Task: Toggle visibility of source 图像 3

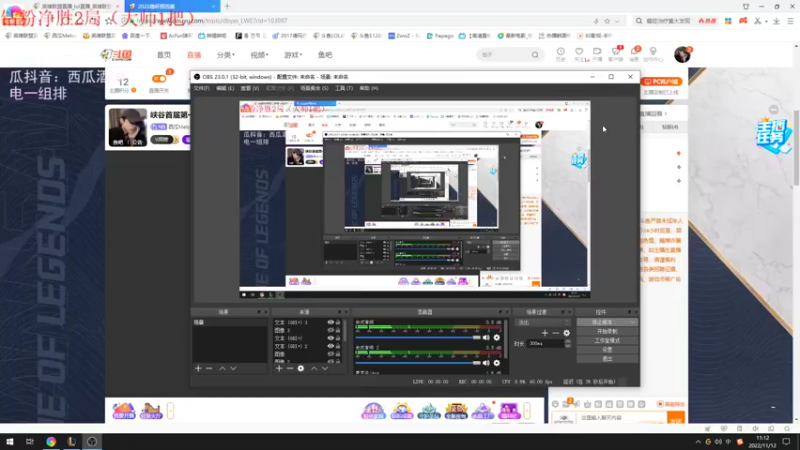Action: click(x=331, y=330)
